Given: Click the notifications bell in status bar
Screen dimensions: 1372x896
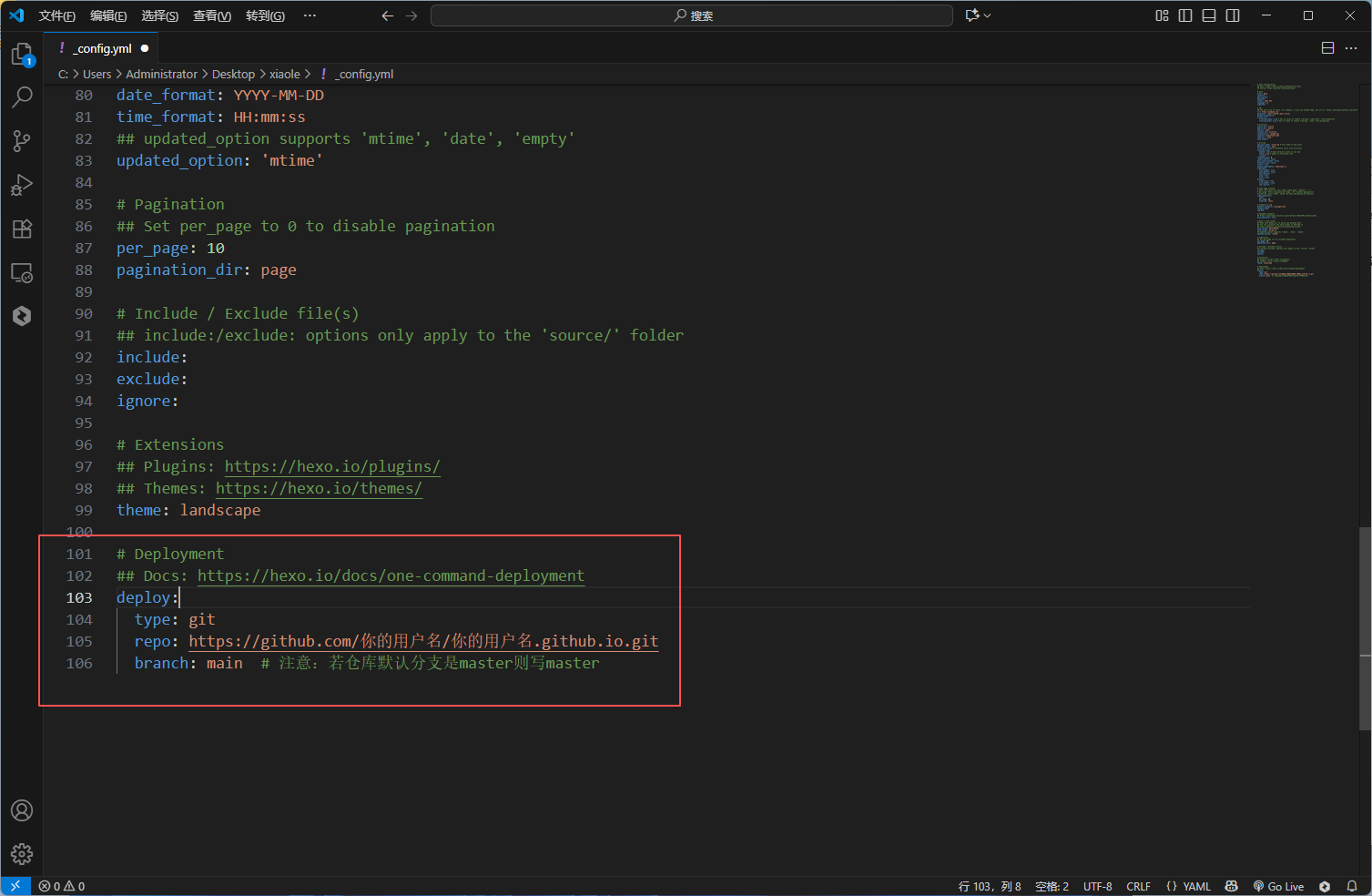Looking at the screenshot, I should [x=1352, y=886].
